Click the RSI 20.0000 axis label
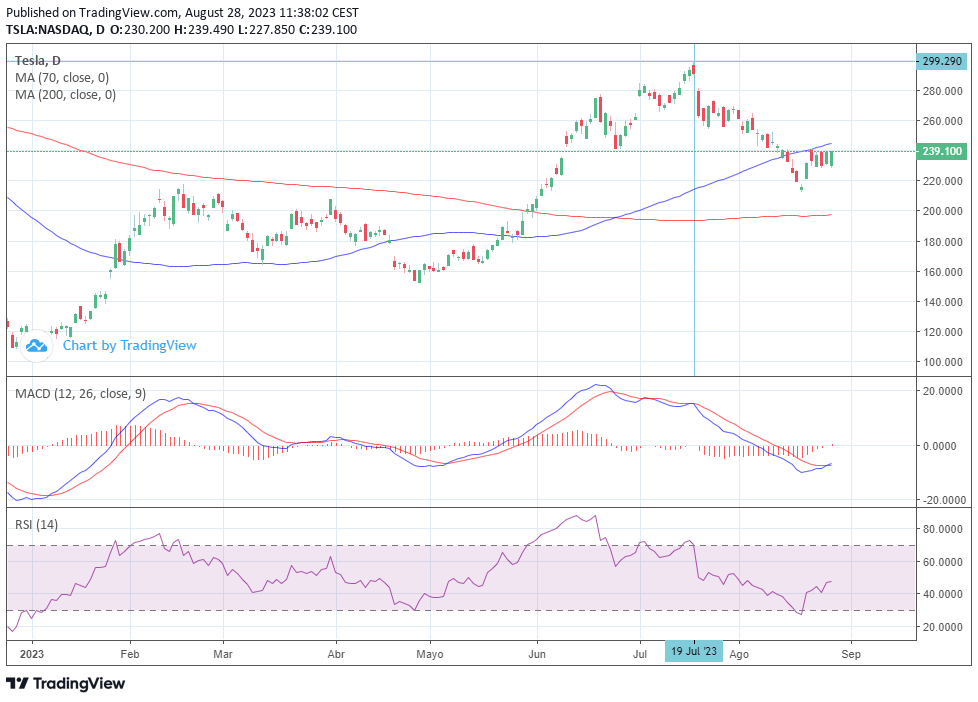The height and width of the screenshot is (702, 978). [942, 627]
